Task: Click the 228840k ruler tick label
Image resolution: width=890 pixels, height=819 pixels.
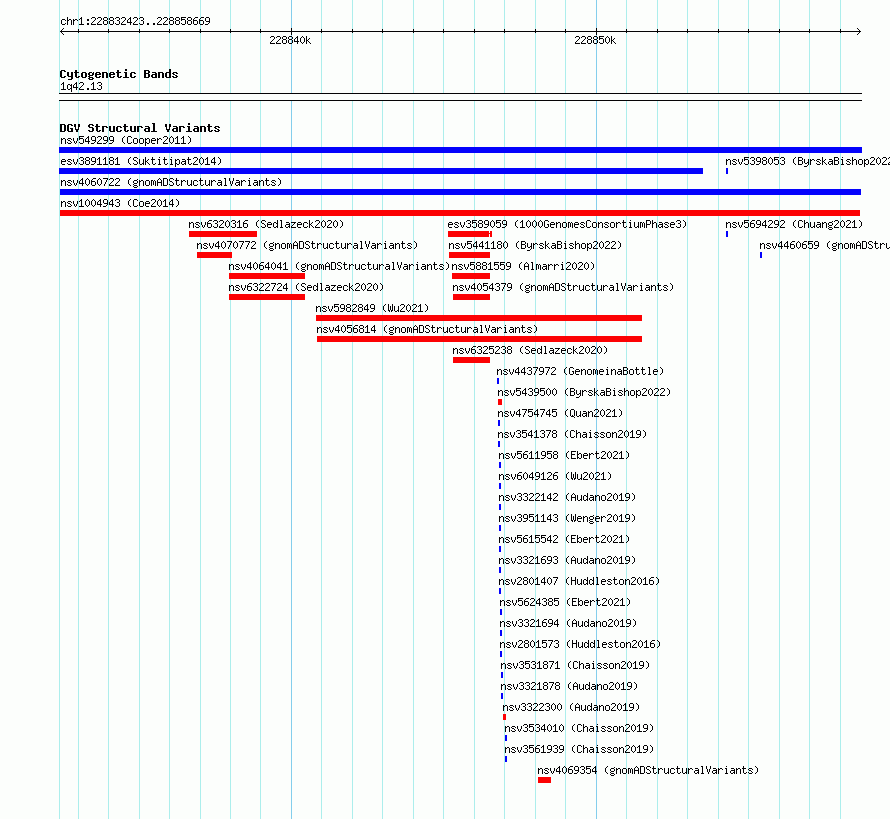Action: [x=290, y=40]
